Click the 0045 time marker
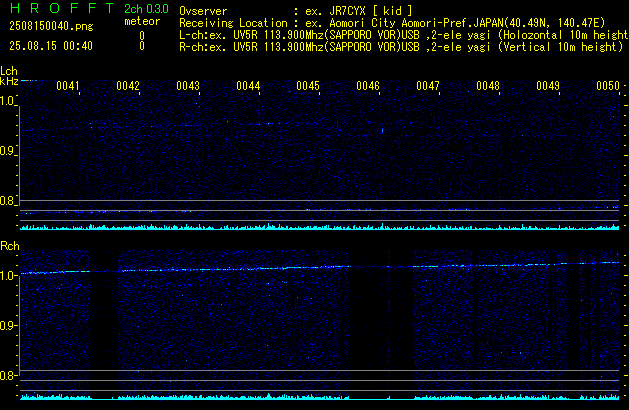This screenshot has height=410, width=629. (x=308, y=86)
